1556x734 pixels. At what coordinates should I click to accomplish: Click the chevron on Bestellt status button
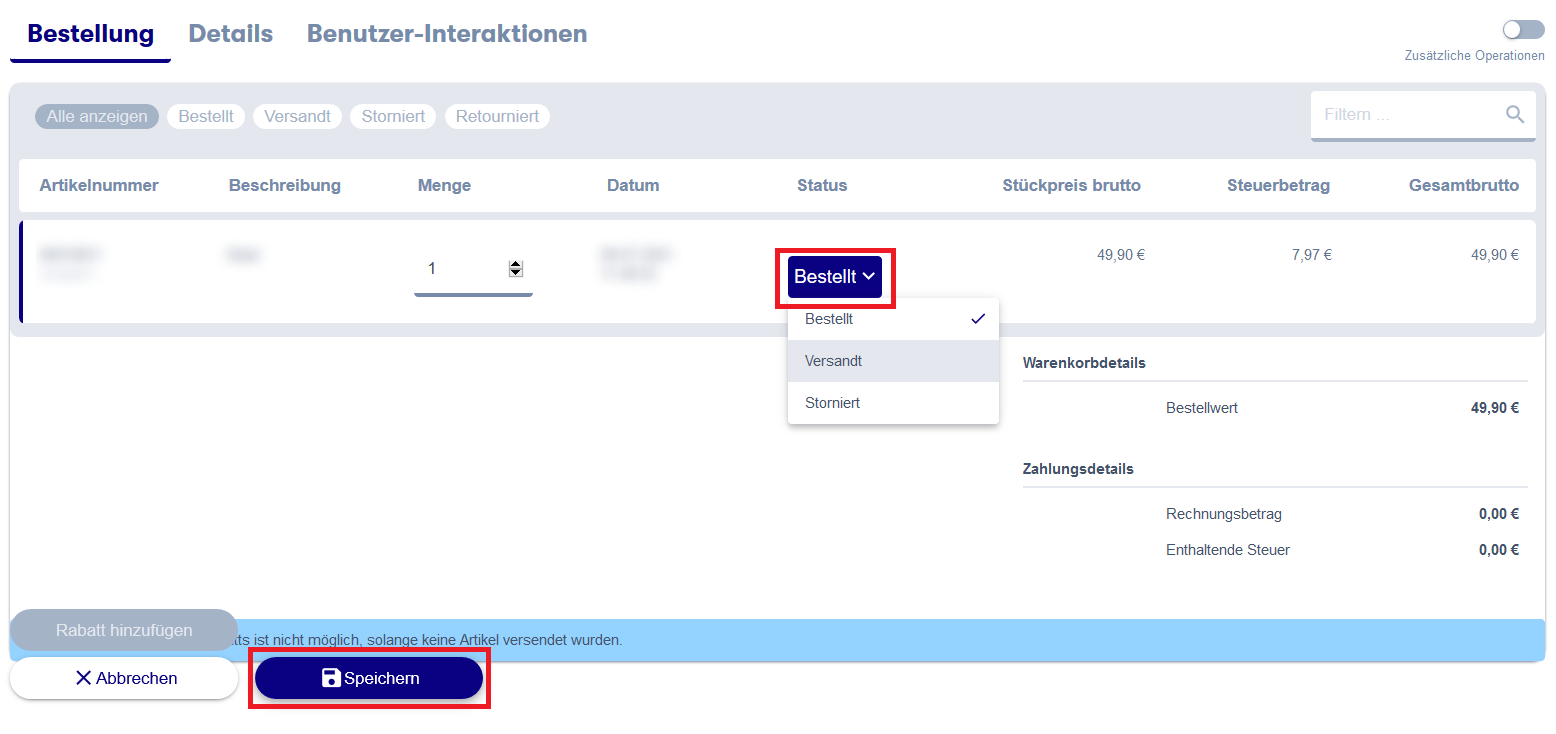[x=869, y=277]
